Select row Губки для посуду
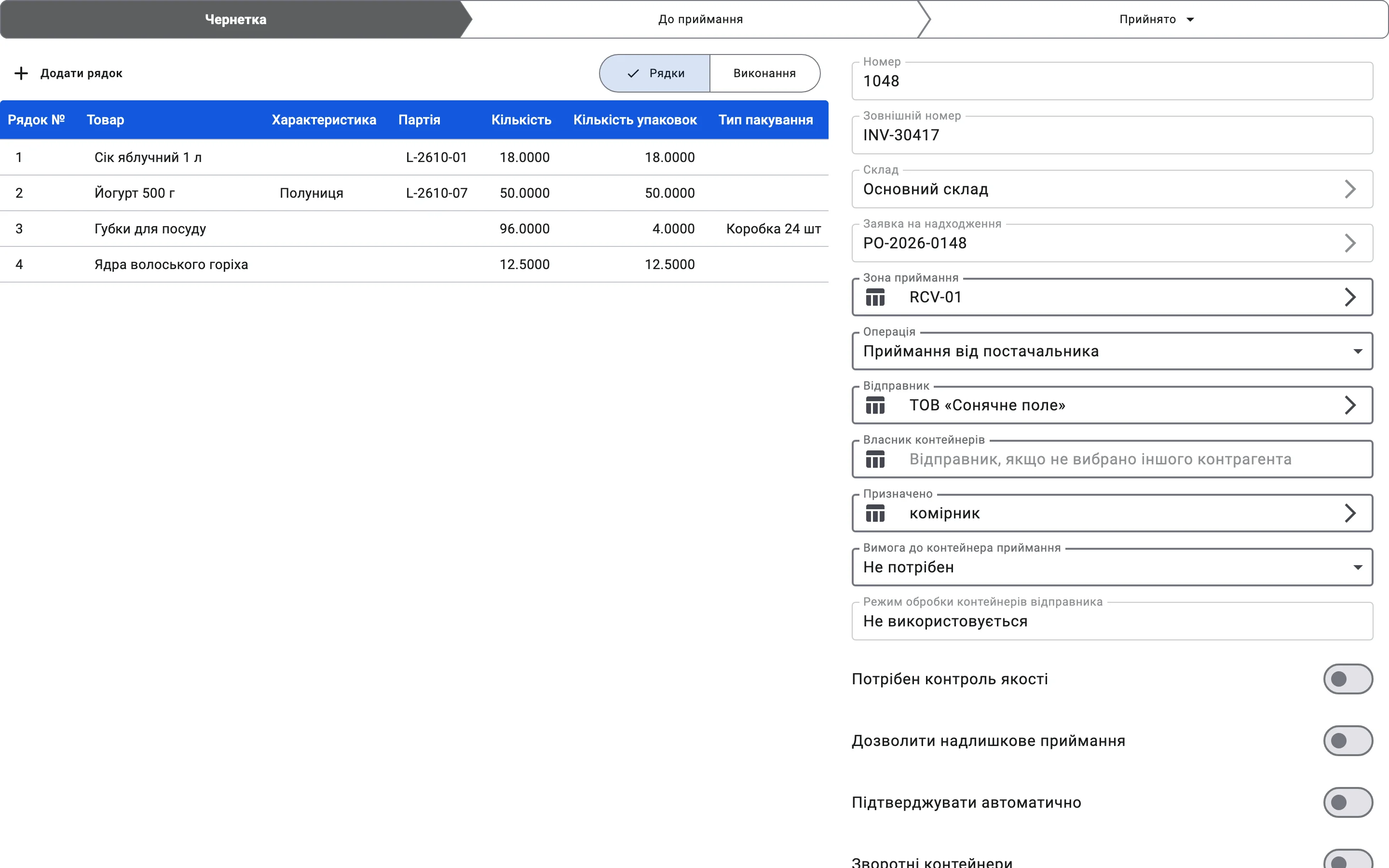This screenshot has height=868, width=1389. (414, 229)
